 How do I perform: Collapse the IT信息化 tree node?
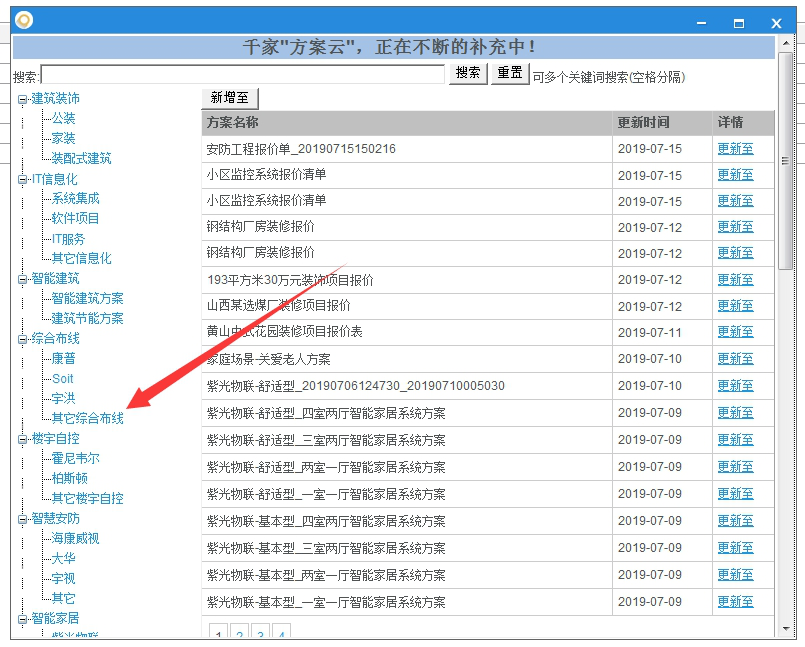pos(22,179)
